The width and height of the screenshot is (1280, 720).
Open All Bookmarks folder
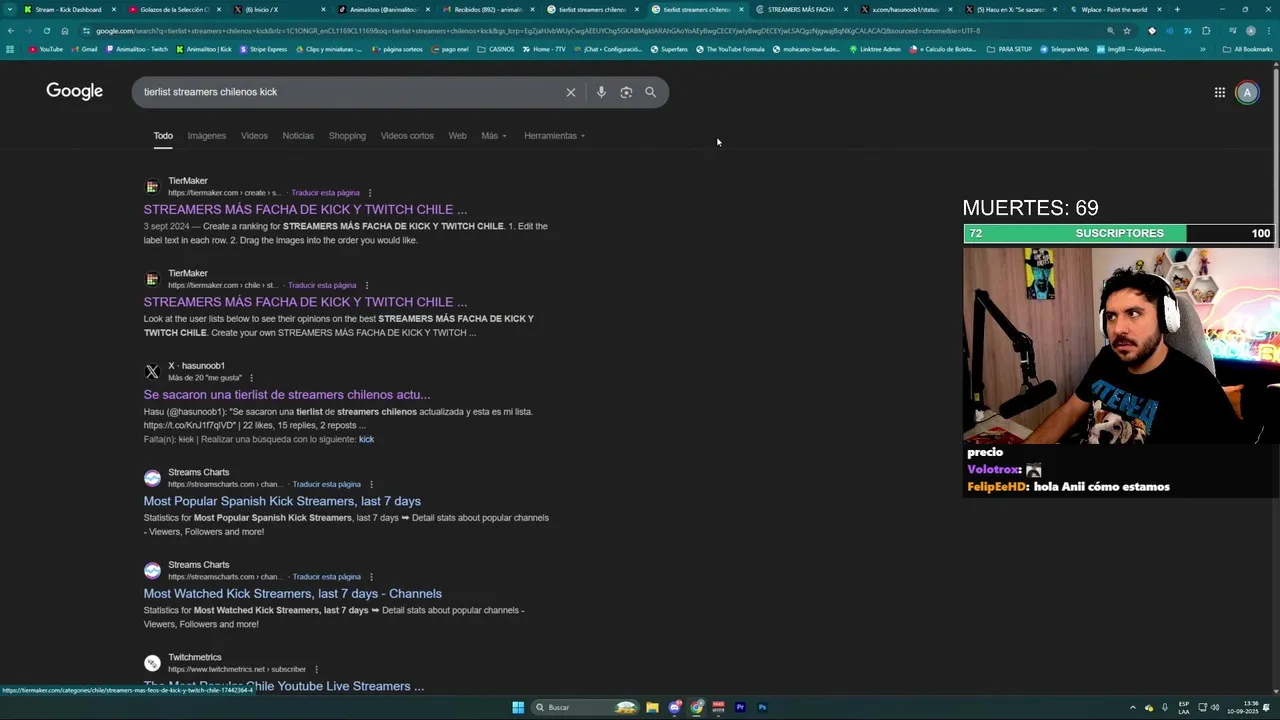(1247, 49)
